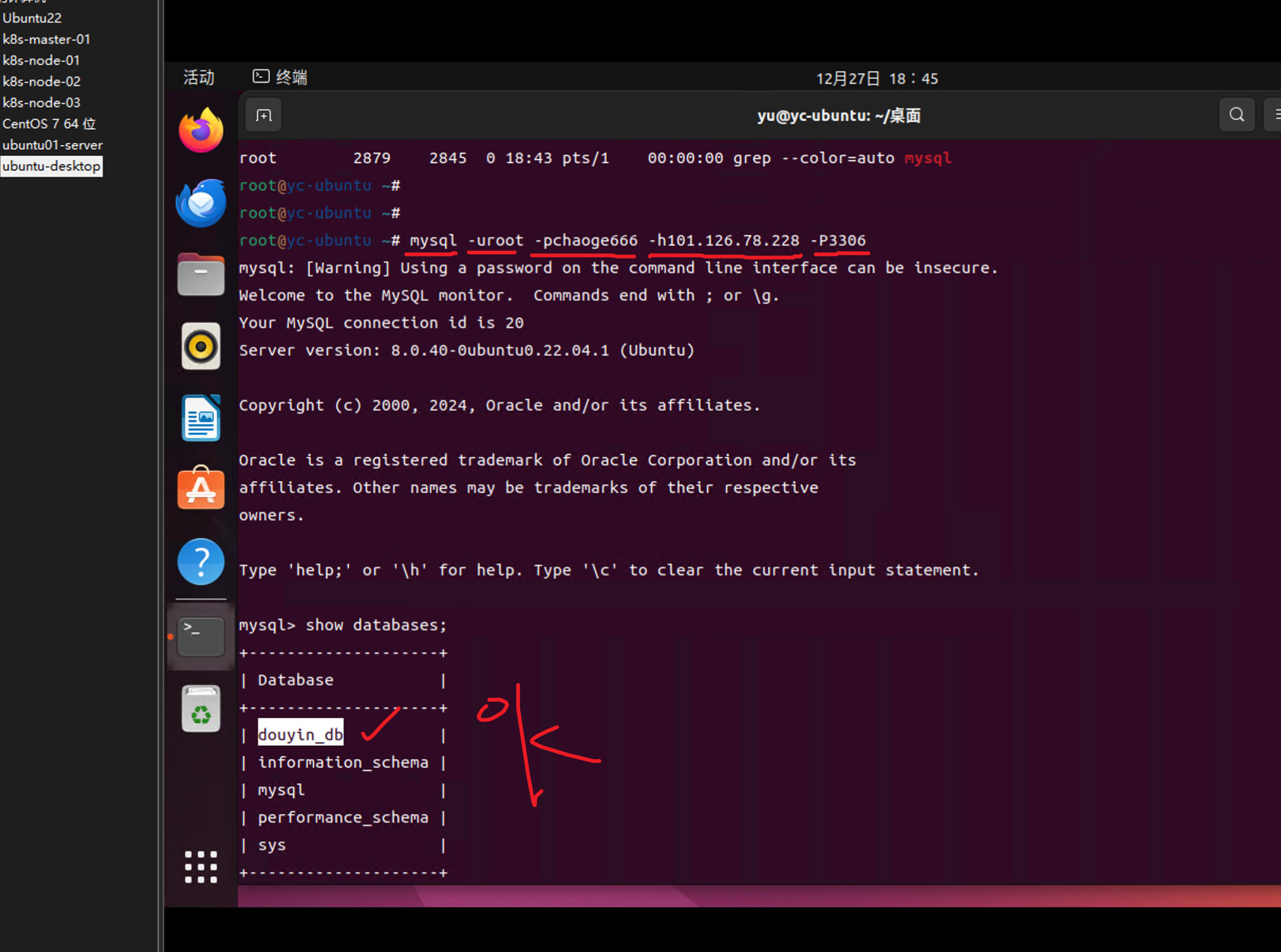Viewport: 1281px width, 952px height.
Task: Click the terminal search magnifier button
Action: click(x=1236, y=115)
